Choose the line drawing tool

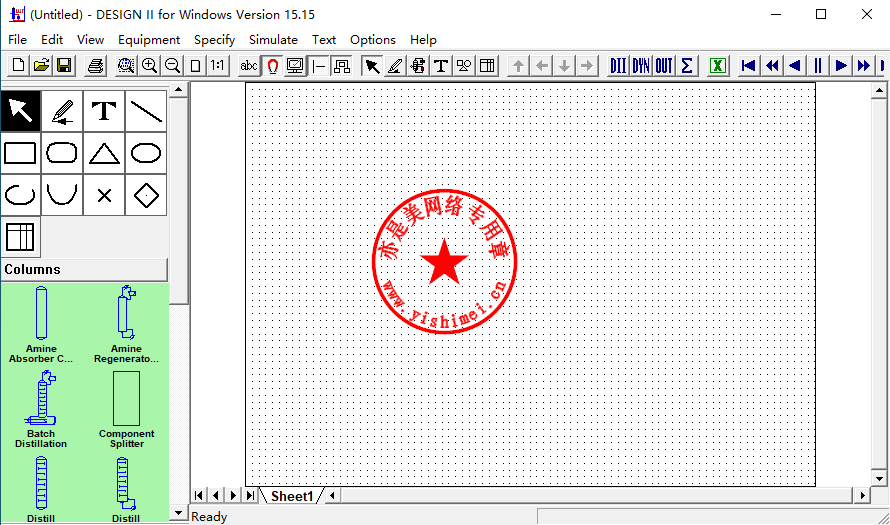[146, 111]
